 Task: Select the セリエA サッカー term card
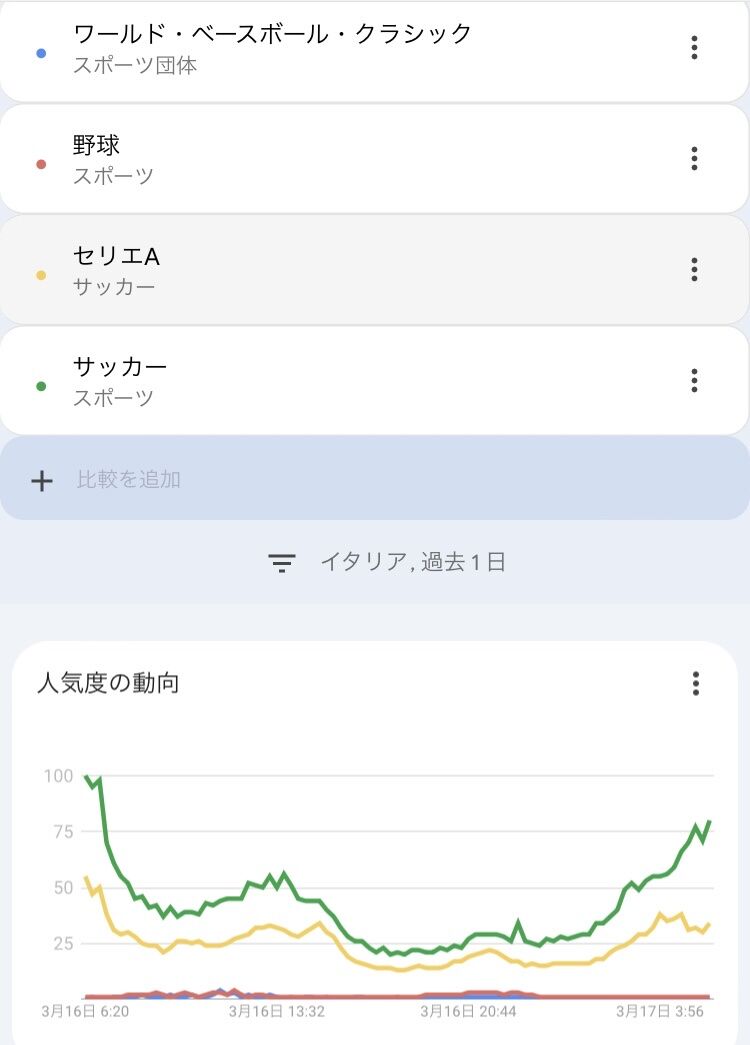(x=375, y=270)
